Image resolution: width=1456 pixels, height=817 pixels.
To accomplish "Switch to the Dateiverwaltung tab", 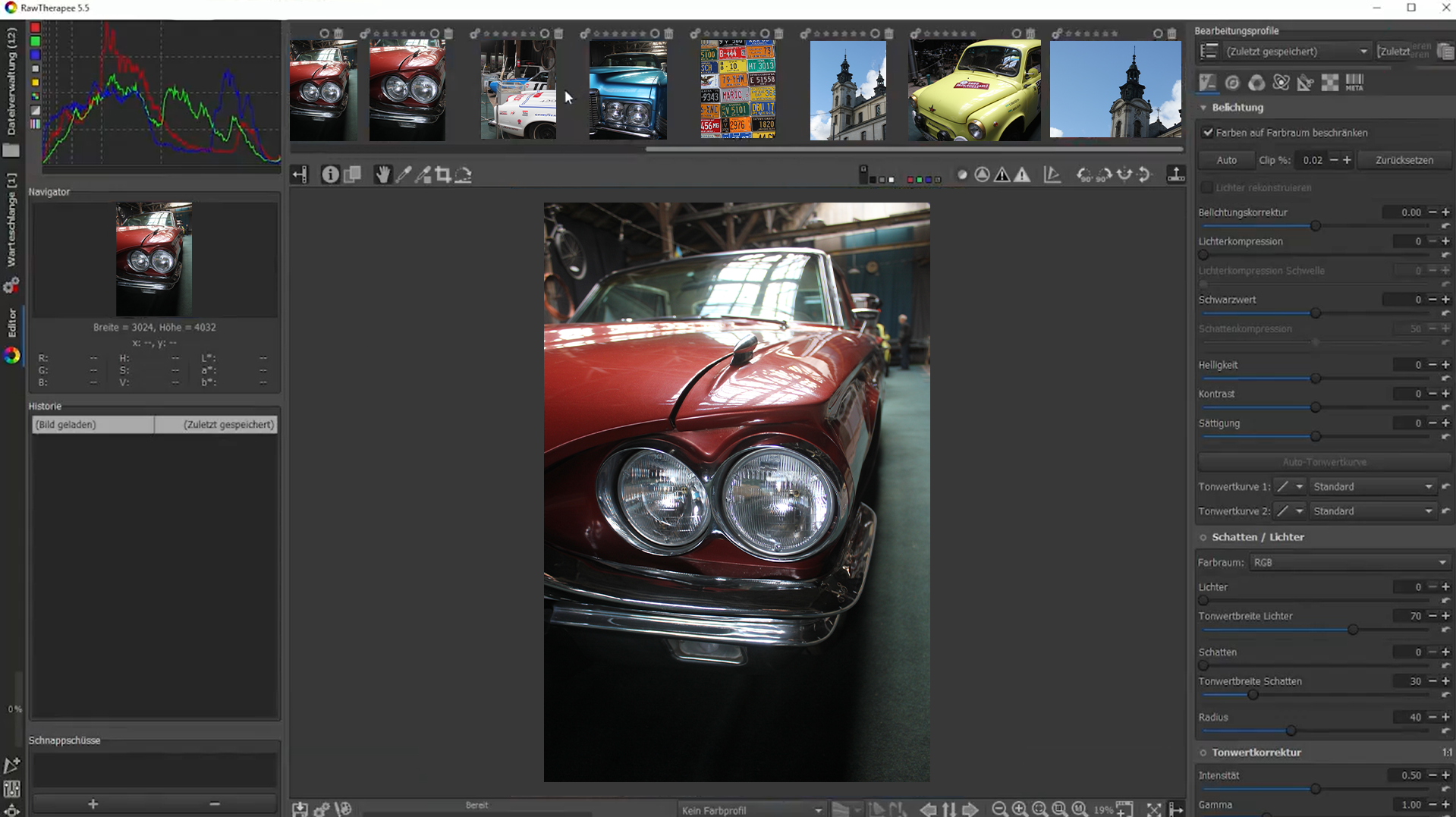I will click(11, 80).
